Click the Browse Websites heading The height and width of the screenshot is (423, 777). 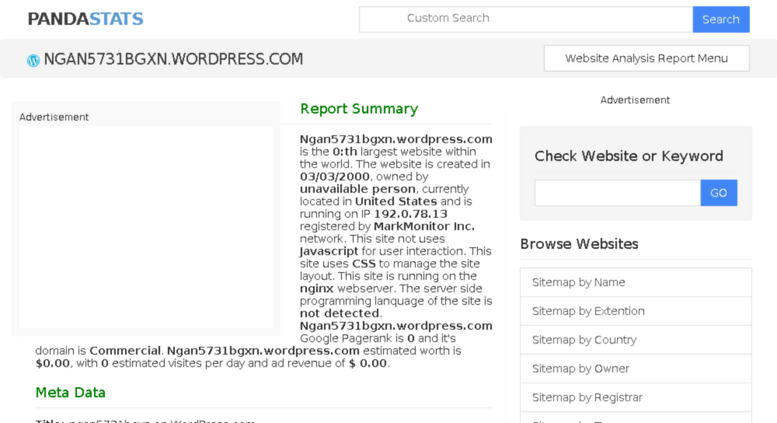pos(579,244)
